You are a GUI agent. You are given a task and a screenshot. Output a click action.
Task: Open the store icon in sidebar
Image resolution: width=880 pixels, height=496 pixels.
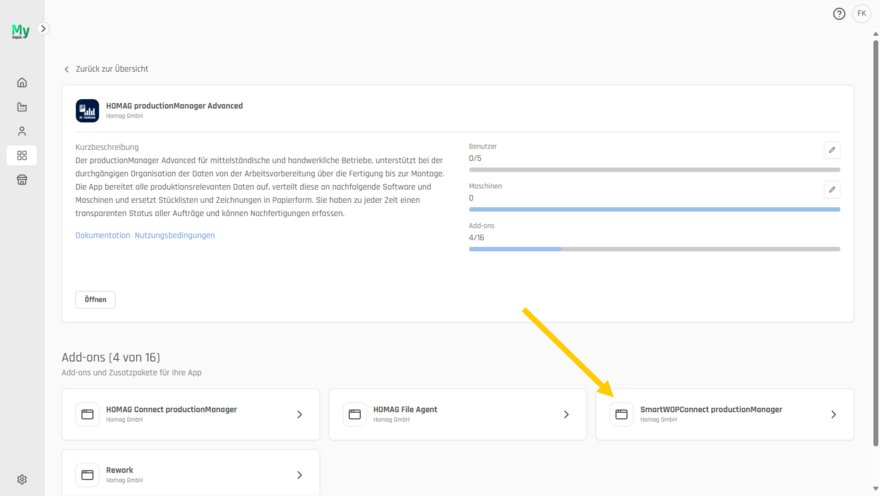click(22, 180)
